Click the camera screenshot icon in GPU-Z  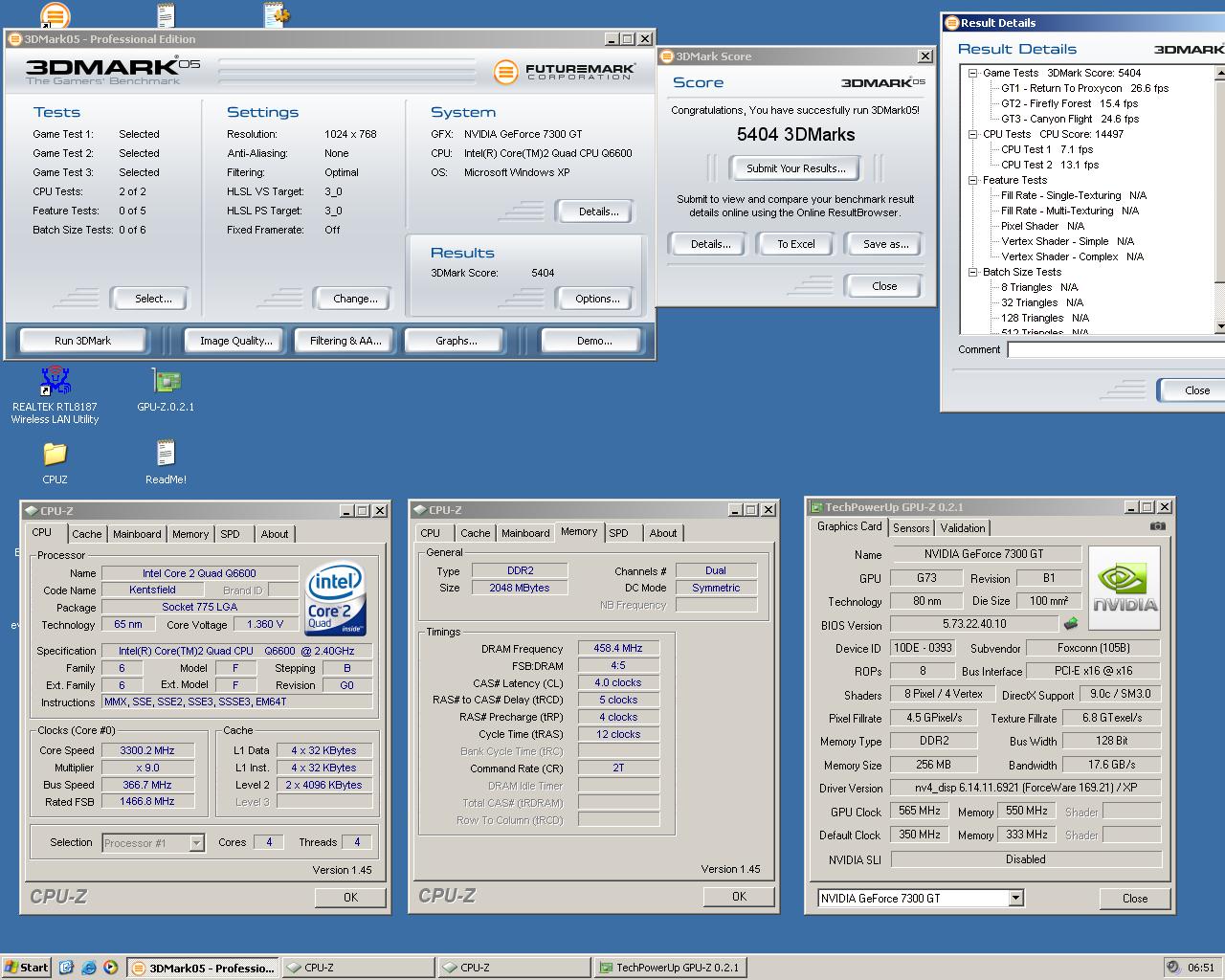(1157, 525)
